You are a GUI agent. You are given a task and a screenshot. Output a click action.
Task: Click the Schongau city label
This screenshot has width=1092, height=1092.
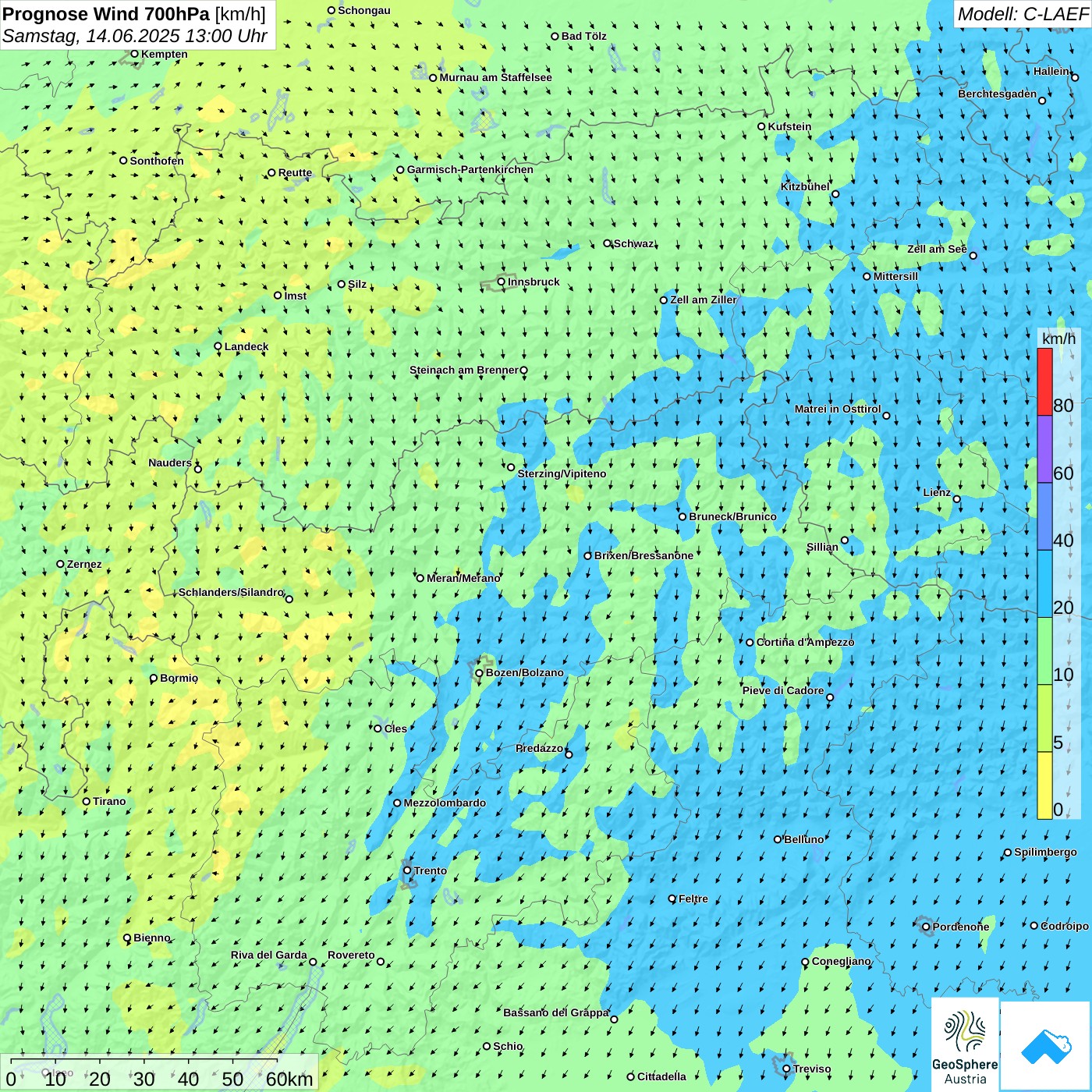364,10
